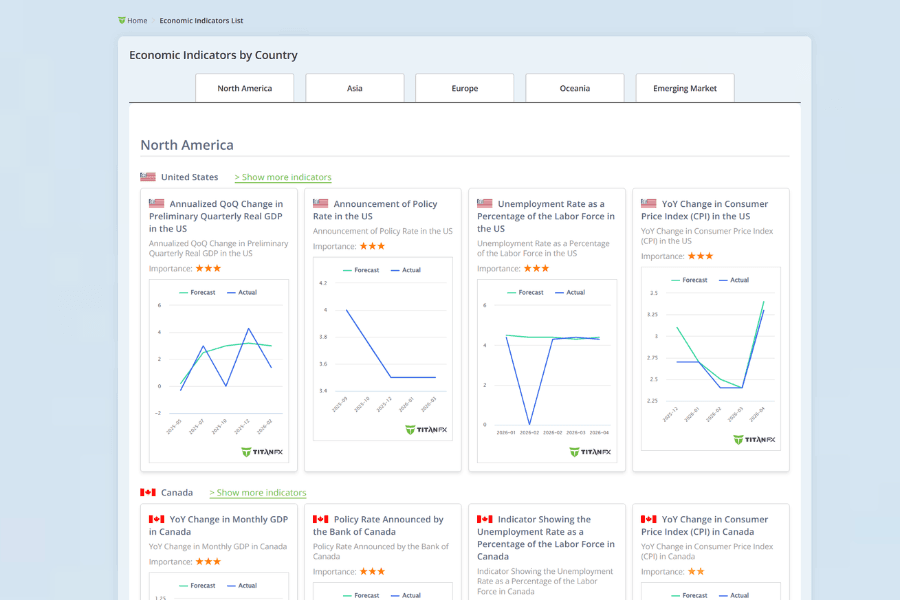Expand more indicators for United States

click(x=283, y=176)
